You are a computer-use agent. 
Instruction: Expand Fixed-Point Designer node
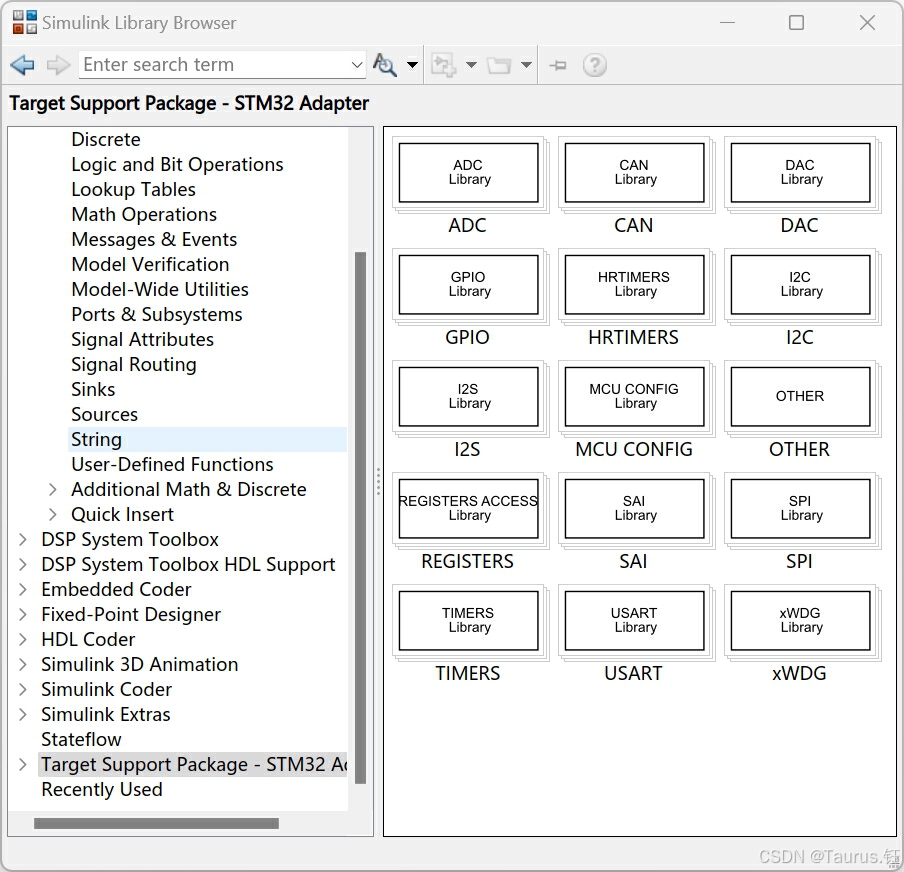coord(22,615)
